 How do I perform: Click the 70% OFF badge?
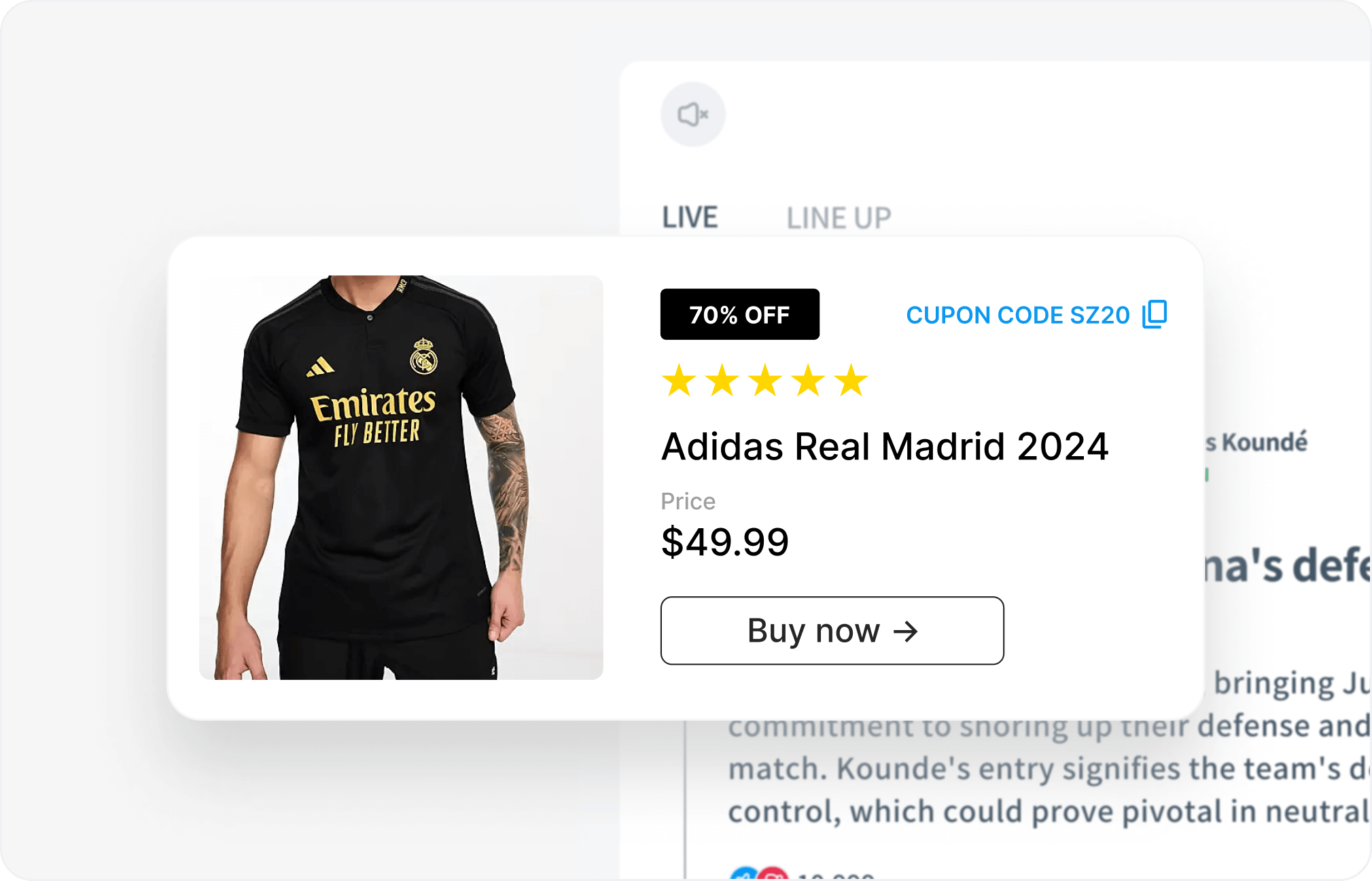click(x=739, y=314)
